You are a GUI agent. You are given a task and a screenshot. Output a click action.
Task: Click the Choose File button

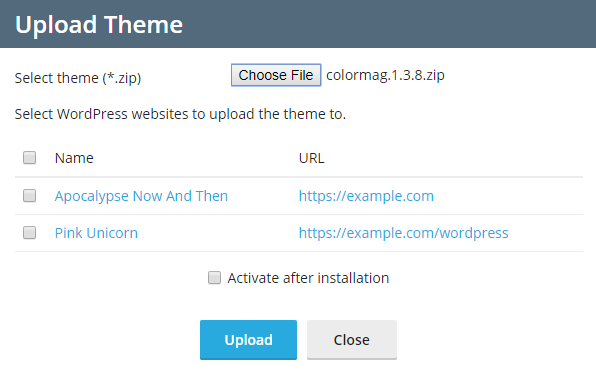point(276,75)
